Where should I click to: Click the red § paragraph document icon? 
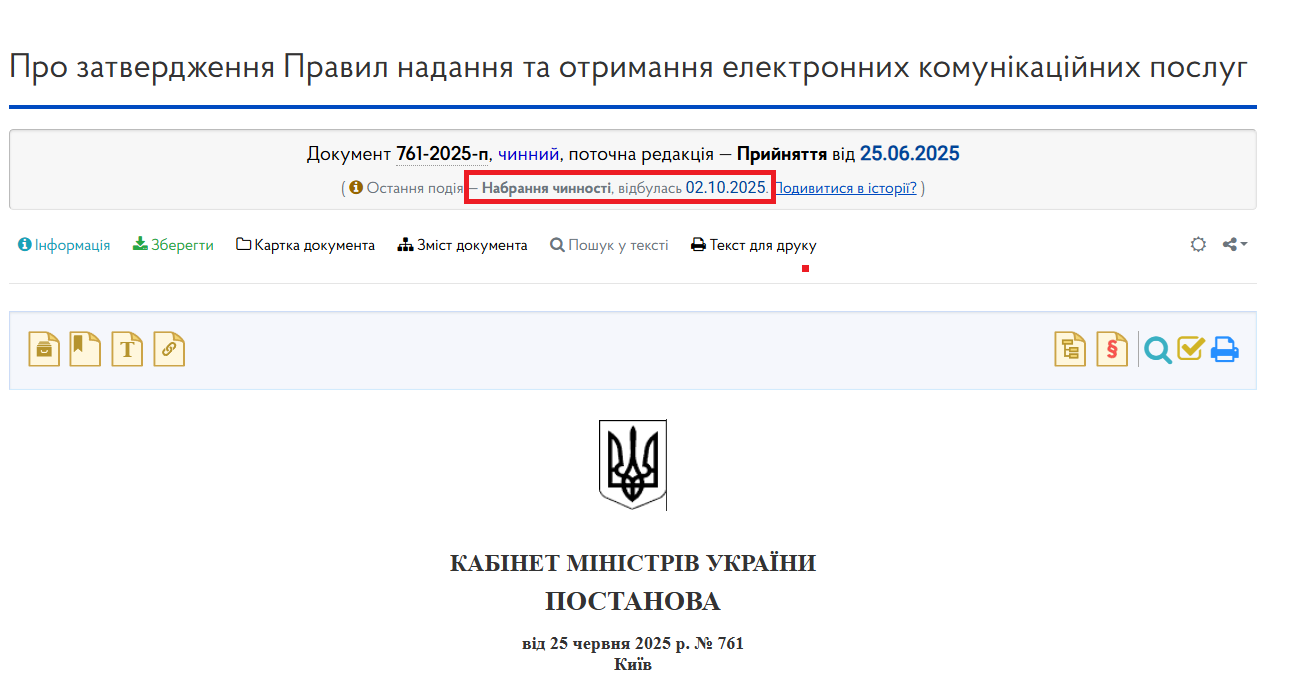[x=1113, y=349]
